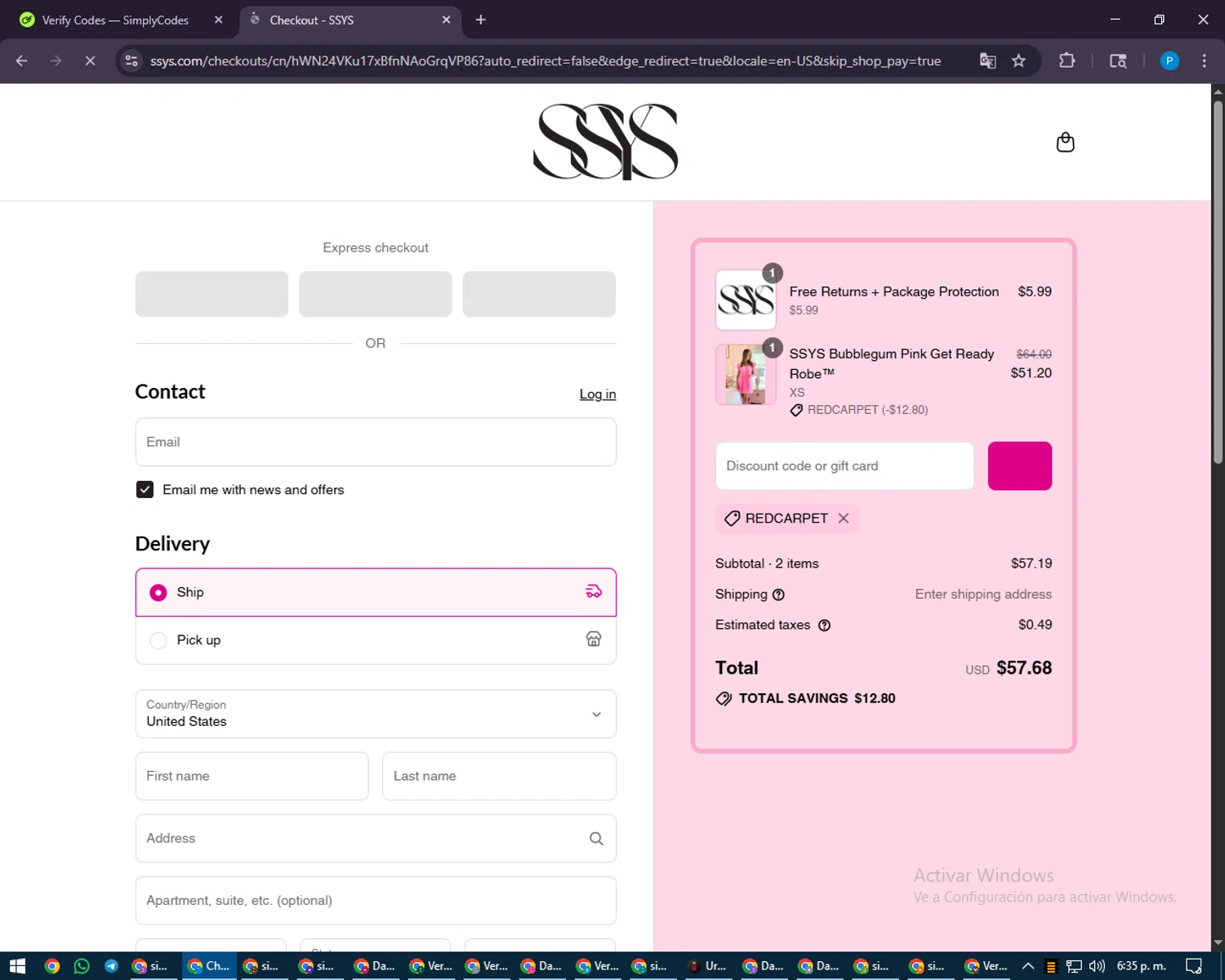Click the first express checkout button
The width and height of the screenshot is (1225, 980).
pyautogui.click(x=212, y=294)
